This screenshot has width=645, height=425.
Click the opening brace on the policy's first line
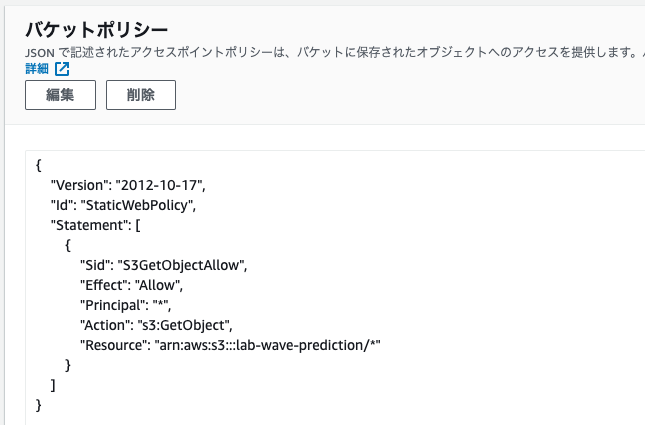tap(39, 165)
